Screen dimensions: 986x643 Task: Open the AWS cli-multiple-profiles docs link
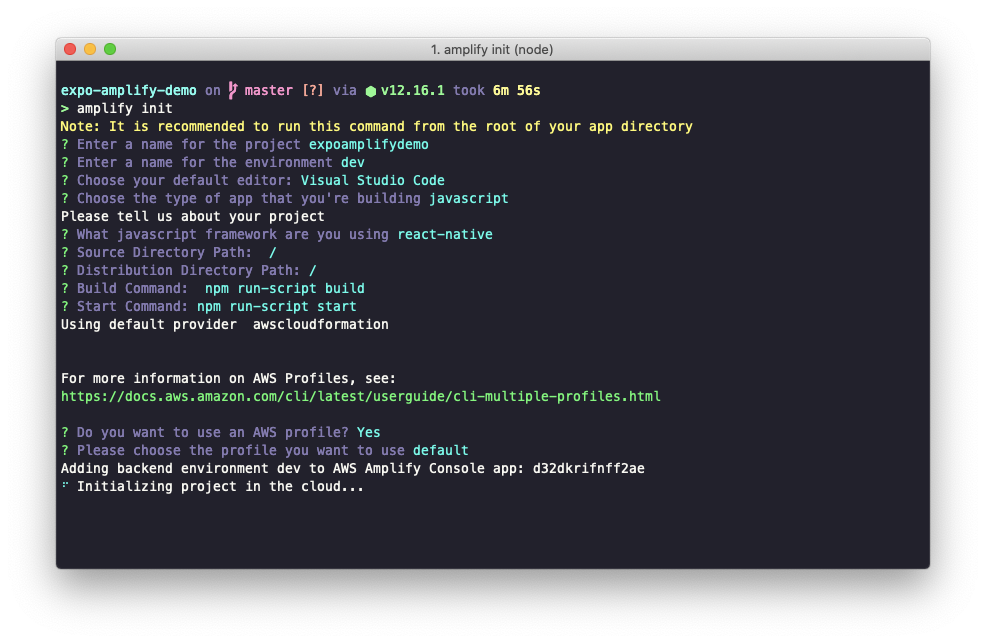(x=360, y=397)
